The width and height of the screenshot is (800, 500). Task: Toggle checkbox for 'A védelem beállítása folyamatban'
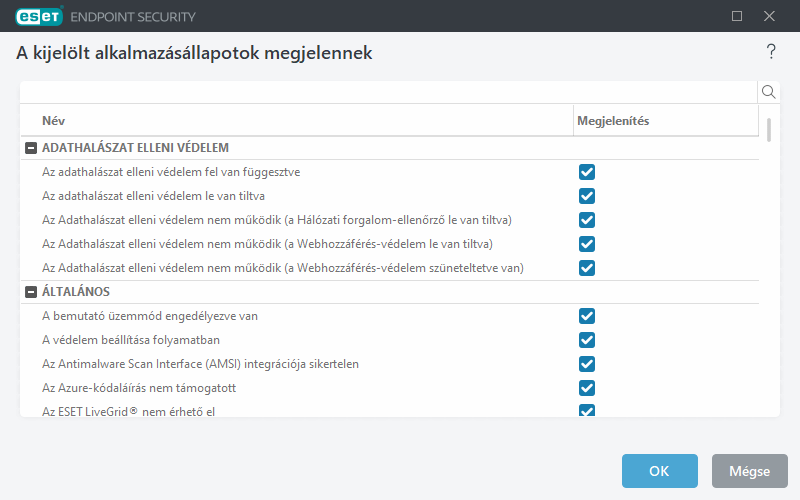(587, 340)
